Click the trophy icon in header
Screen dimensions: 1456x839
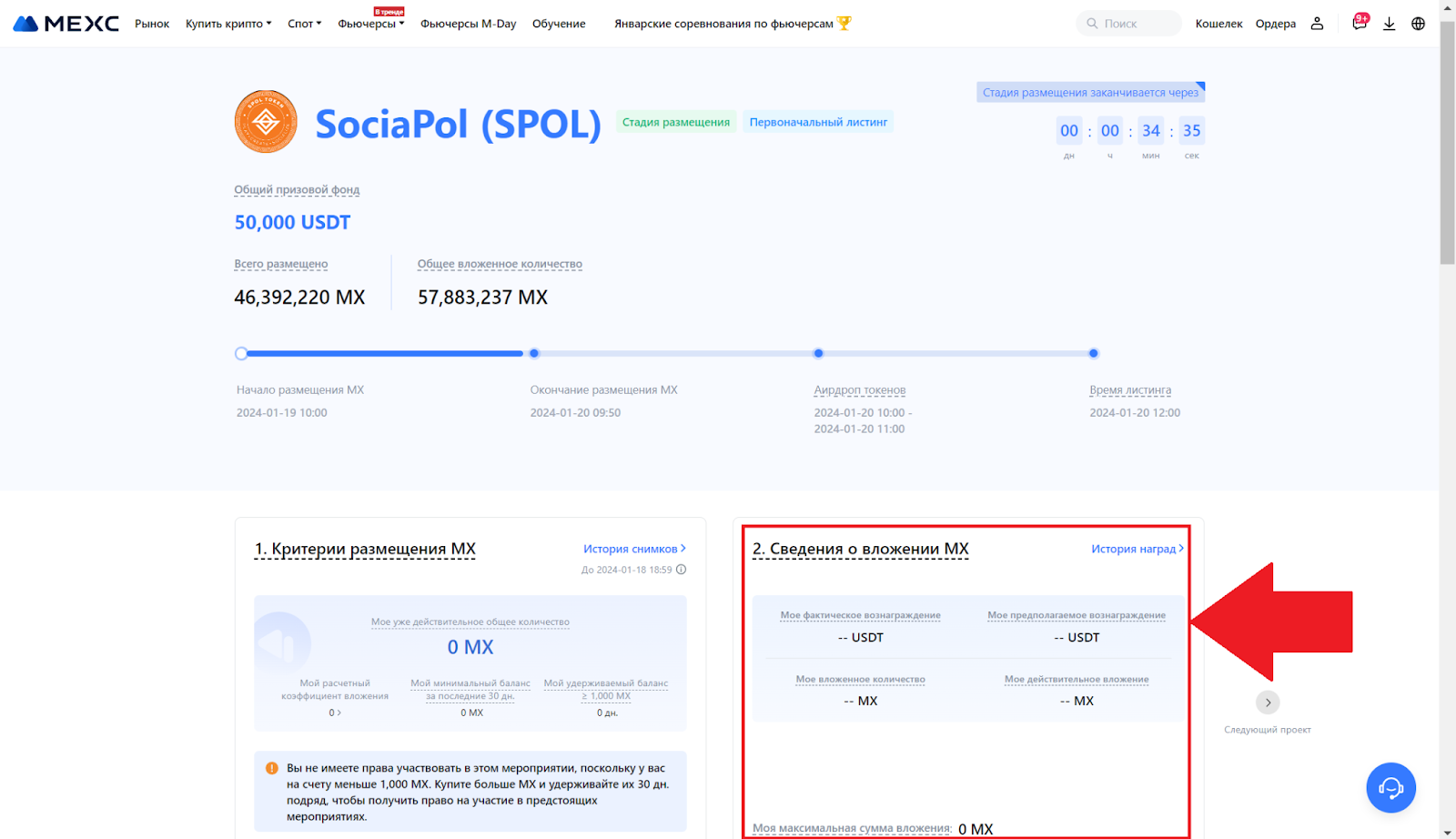[x=844, y=24]
